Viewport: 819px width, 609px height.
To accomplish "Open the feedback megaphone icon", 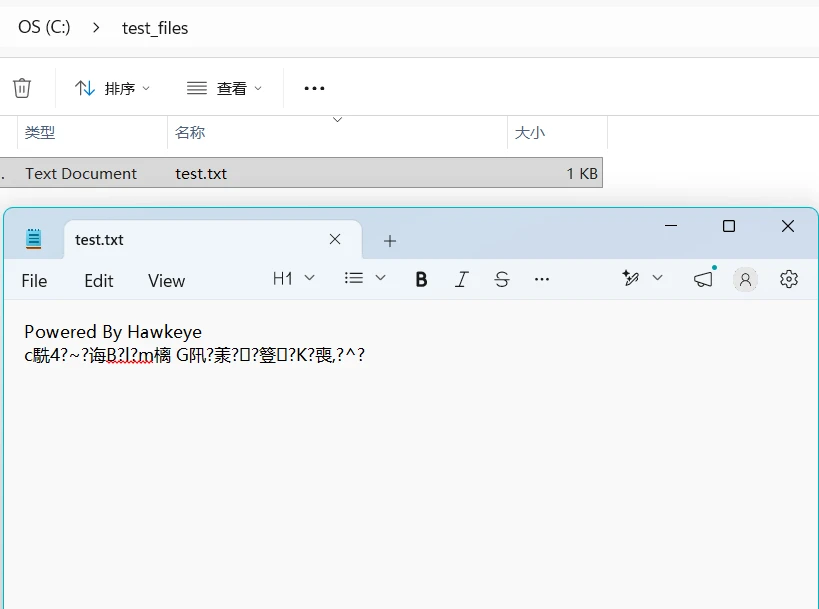I will tap(703, 279).
